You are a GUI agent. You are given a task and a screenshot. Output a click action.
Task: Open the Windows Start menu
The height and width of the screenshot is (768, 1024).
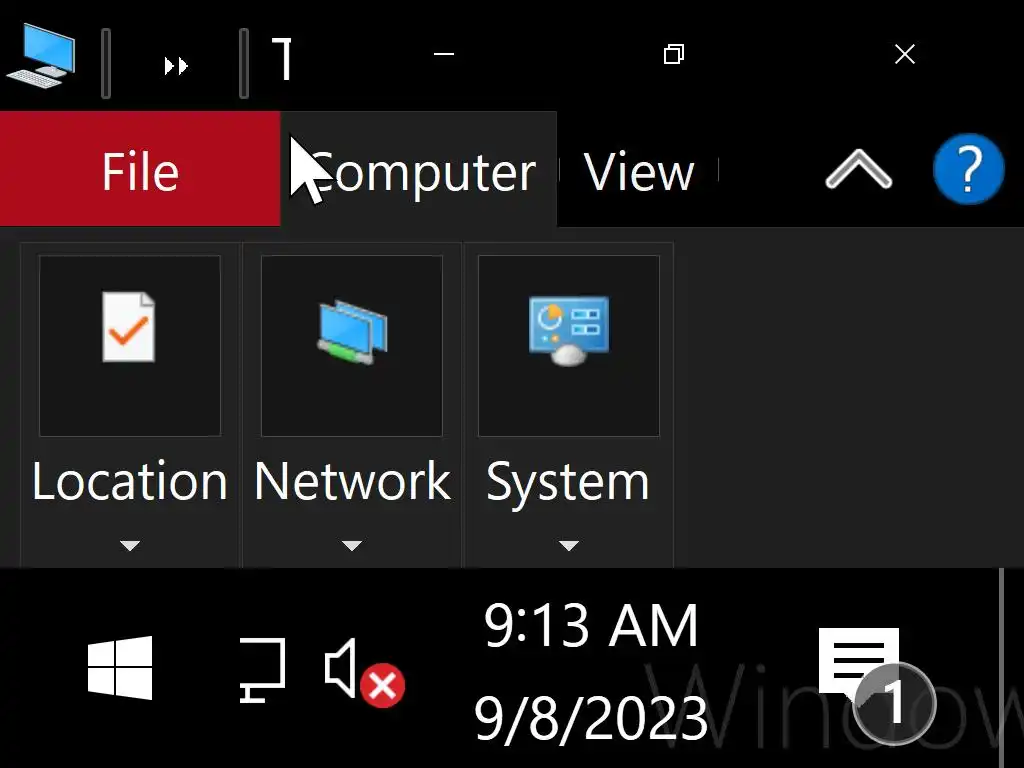pyautogui.click(x=120, y=667)
